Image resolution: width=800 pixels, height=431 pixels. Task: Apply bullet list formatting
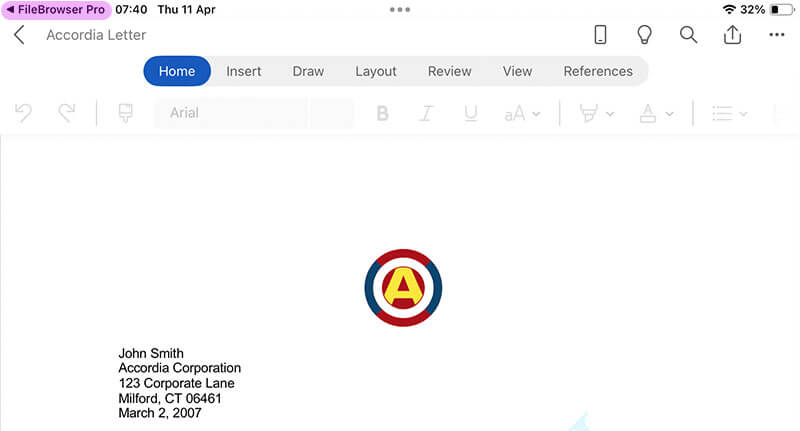pos(722,113)
